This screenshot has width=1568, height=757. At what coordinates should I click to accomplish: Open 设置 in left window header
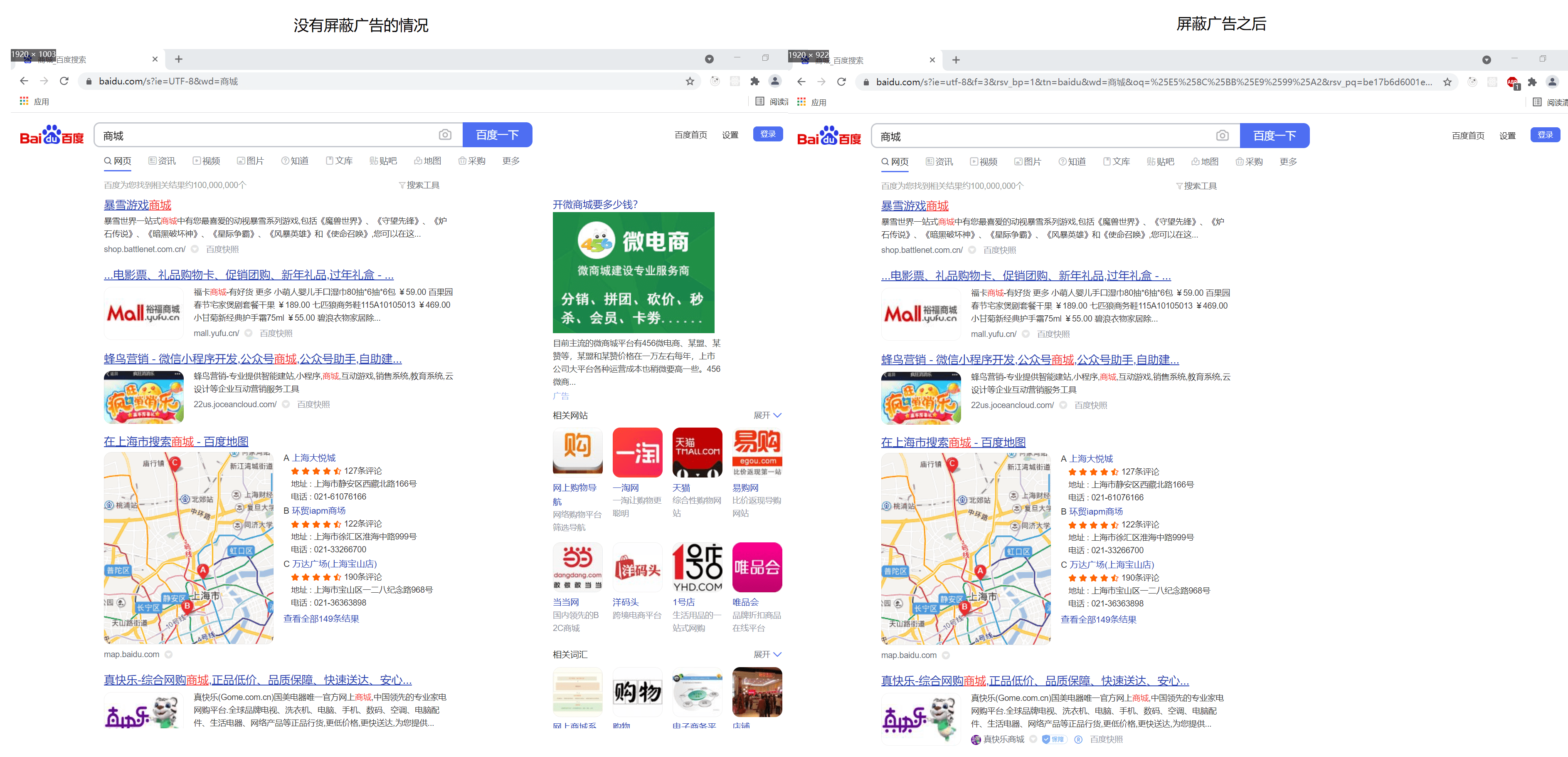(x=730, y=135)
